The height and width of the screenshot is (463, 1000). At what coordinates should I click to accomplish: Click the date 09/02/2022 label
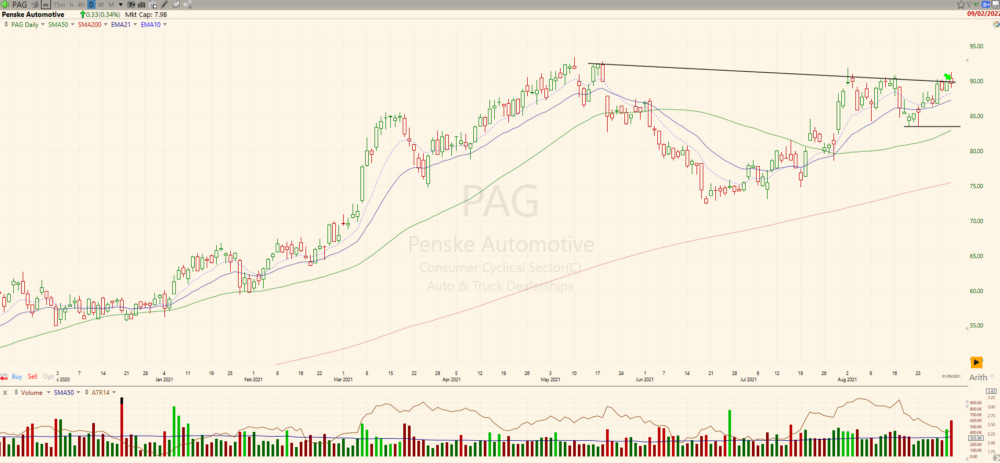point(983,13)
